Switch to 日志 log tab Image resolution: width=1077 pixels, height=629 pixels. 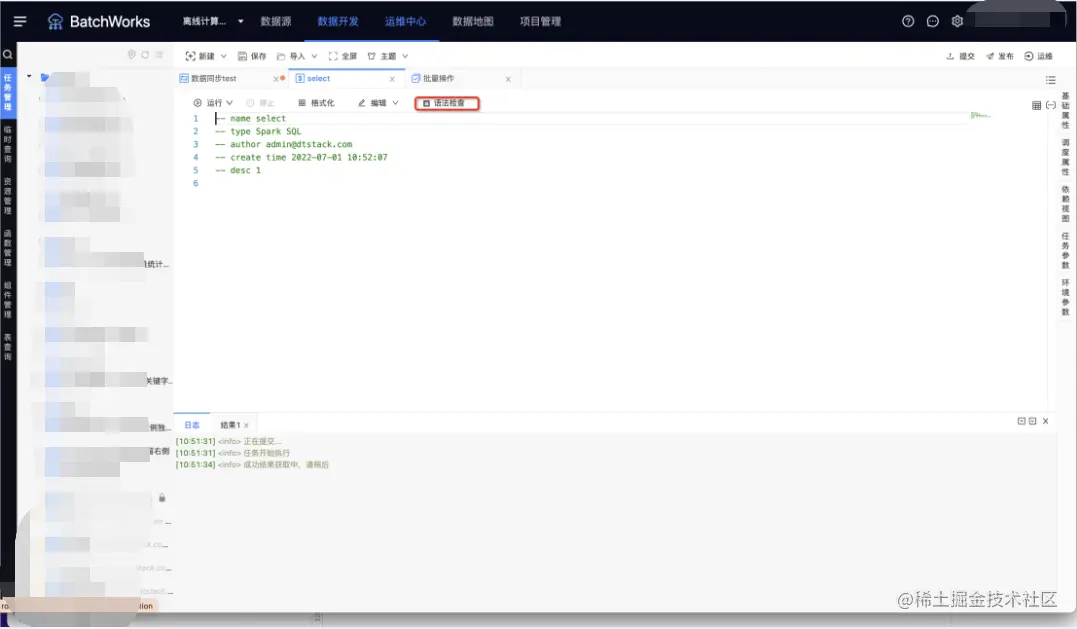coord(192,425)
